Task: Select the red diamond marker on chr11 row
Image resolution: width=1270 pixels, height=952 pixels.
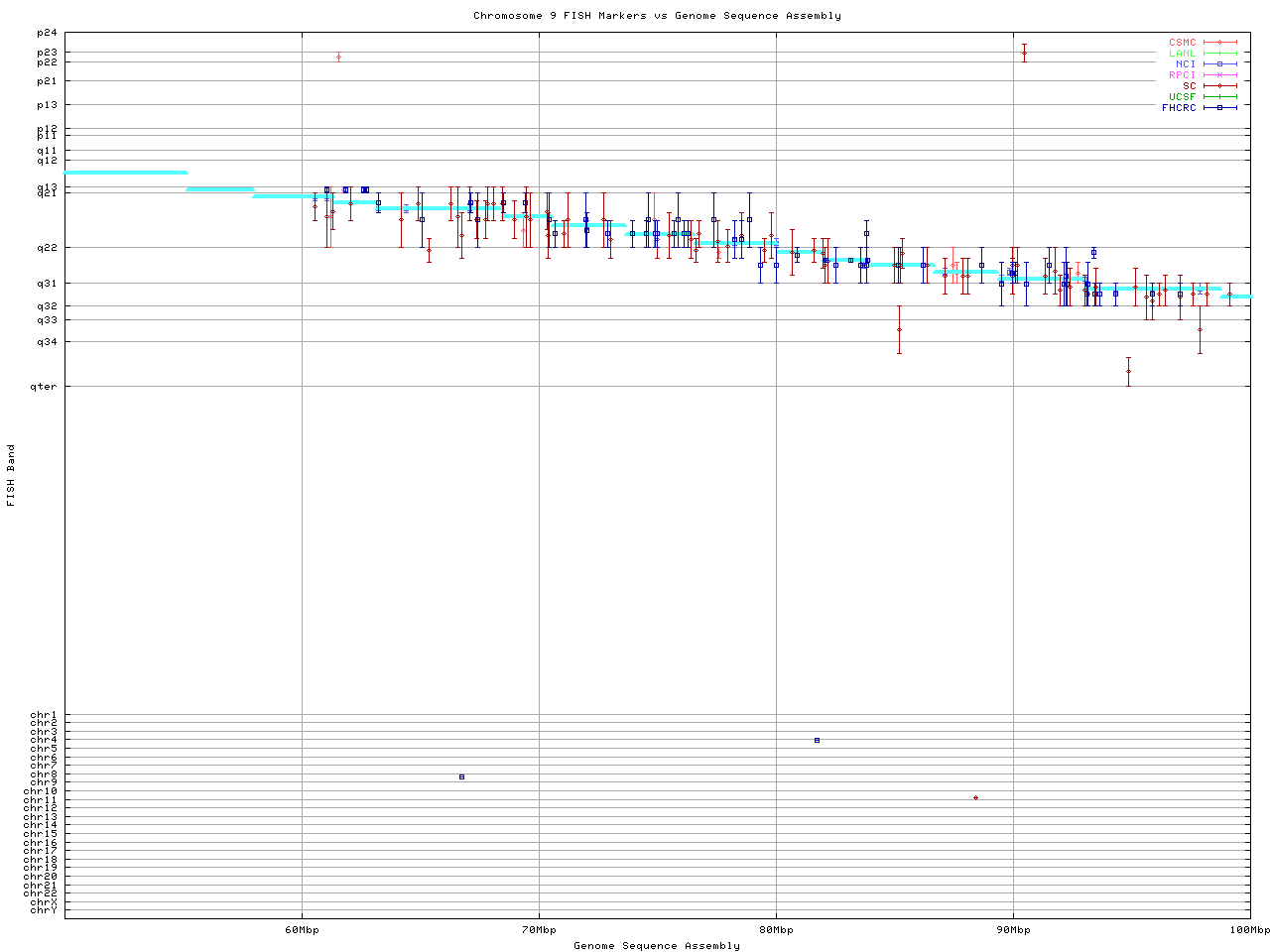Action: pyautogui.click(x=975, y=797)
